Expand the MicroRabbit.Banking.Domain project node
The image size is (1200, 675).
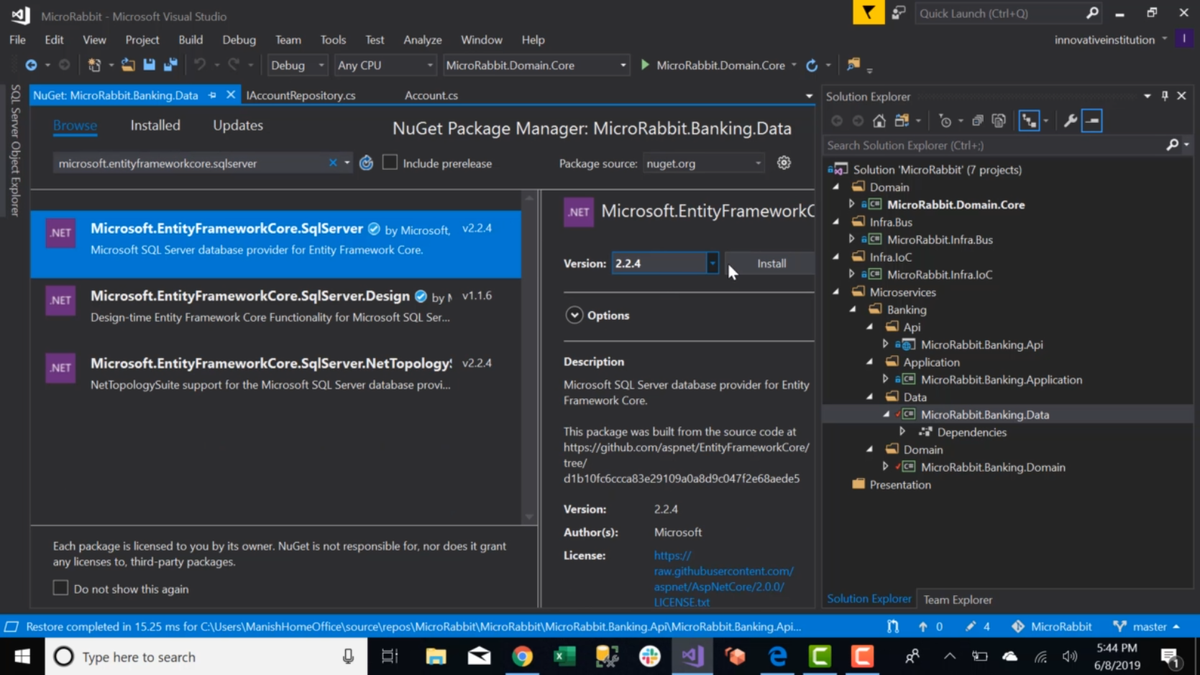[886, 467]
